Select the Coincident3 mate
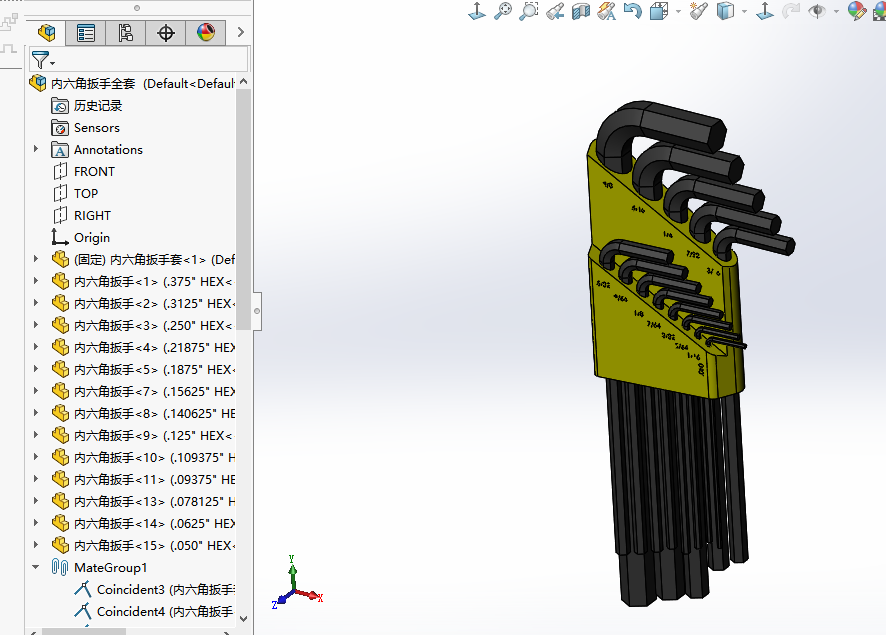Image resolution: width=886 pixels, height=635 pixels. tap(165, 590)
